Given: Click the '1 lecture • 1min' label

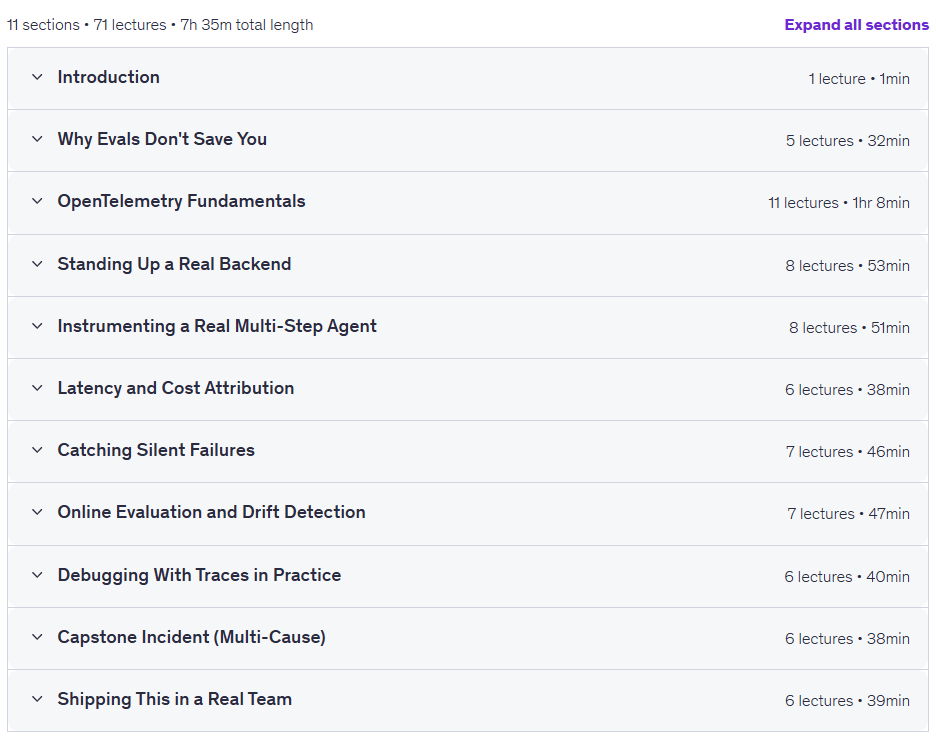Looking at the screenshot, I should (859, 79).
